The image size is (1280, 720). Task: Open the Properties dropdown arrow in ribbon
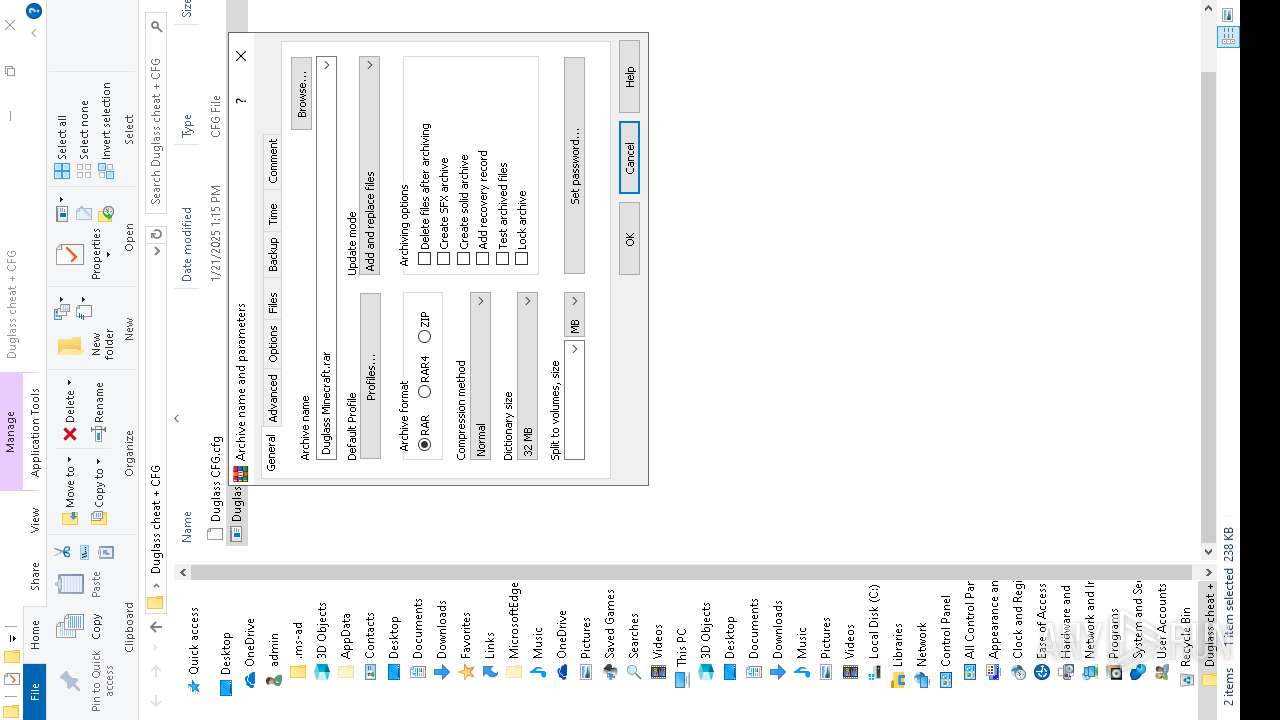point(106,255)
